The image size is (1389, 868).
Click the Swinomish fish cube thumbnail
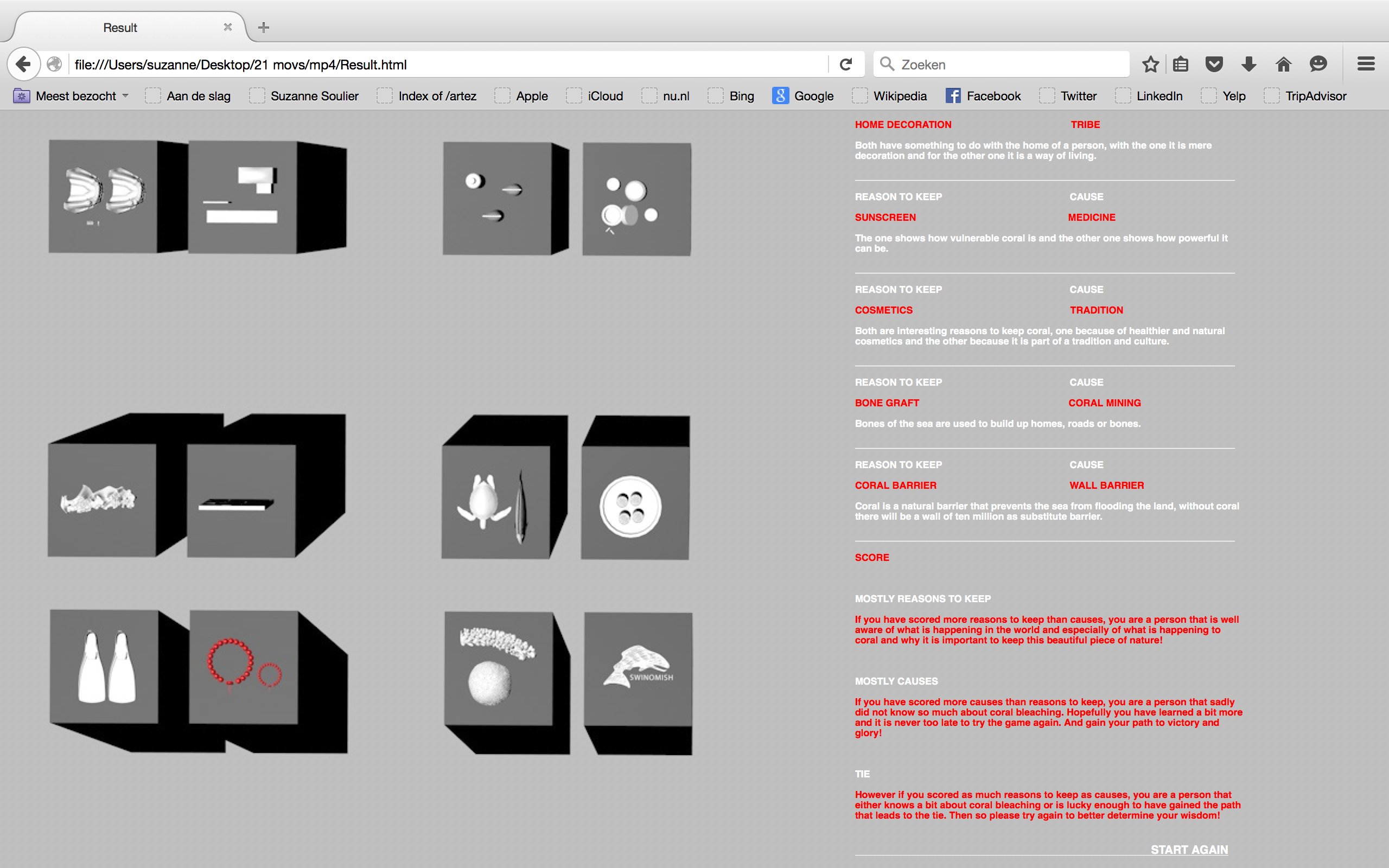638,669
